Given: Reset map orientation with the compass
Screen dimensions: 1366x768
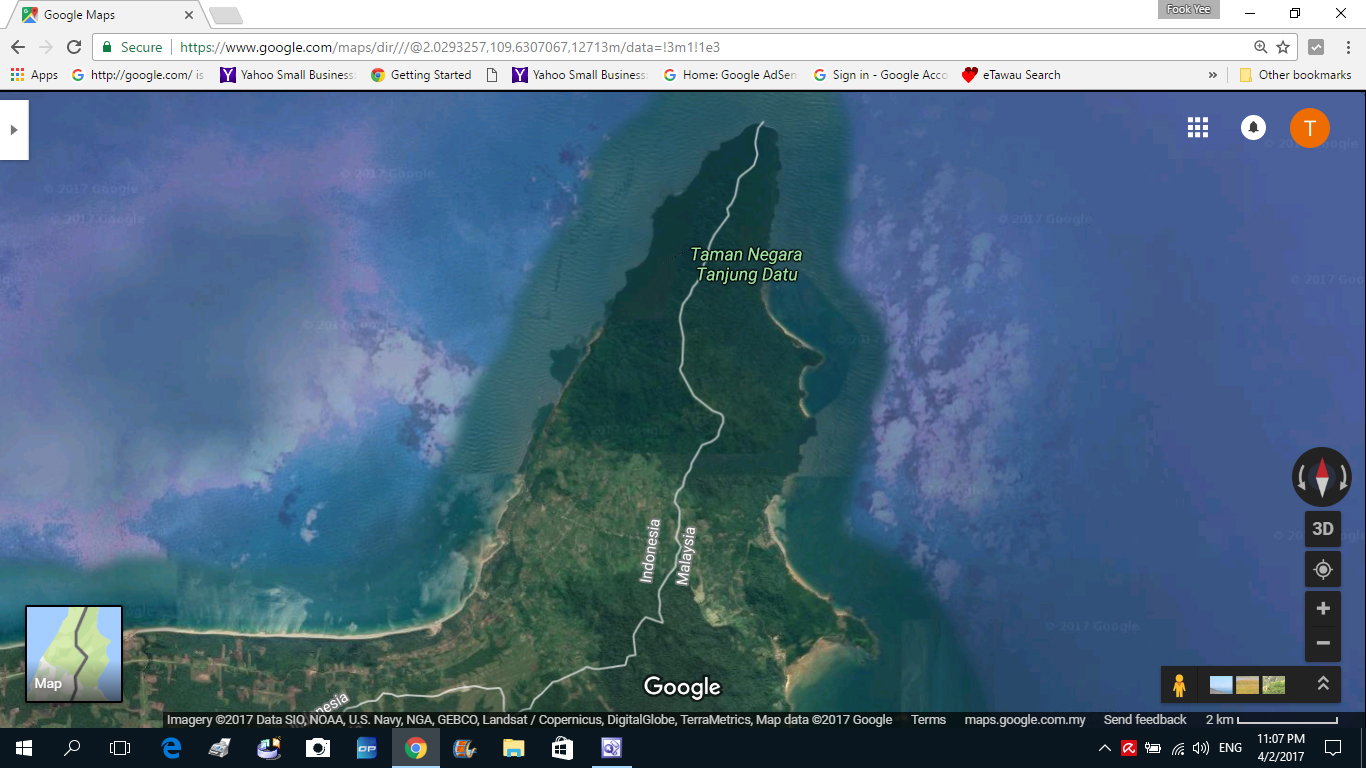Looking at the screenshot, I should 1322,477.
